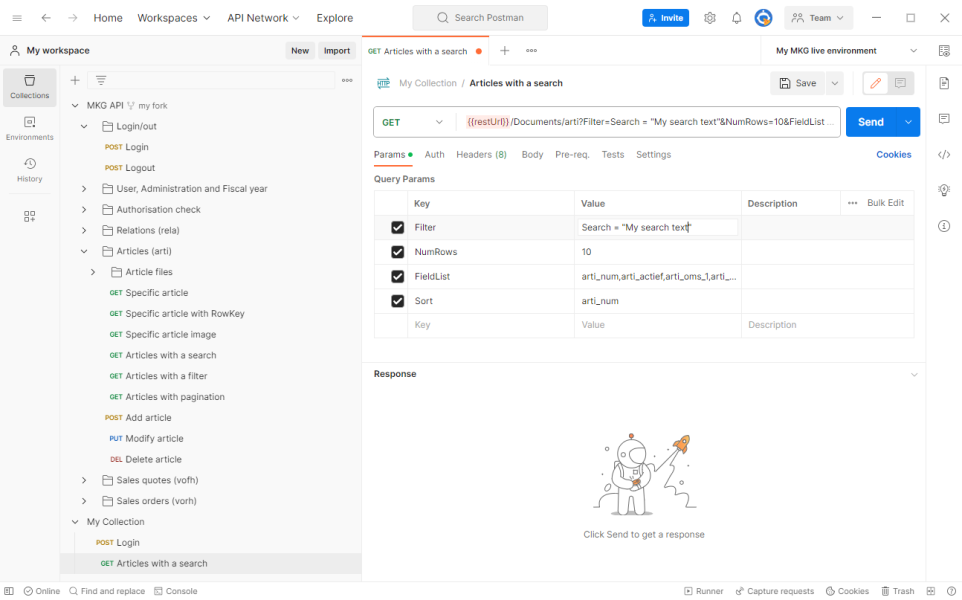Create new collection with plus icon
962x600 pixels.
[x=75, y=80]
